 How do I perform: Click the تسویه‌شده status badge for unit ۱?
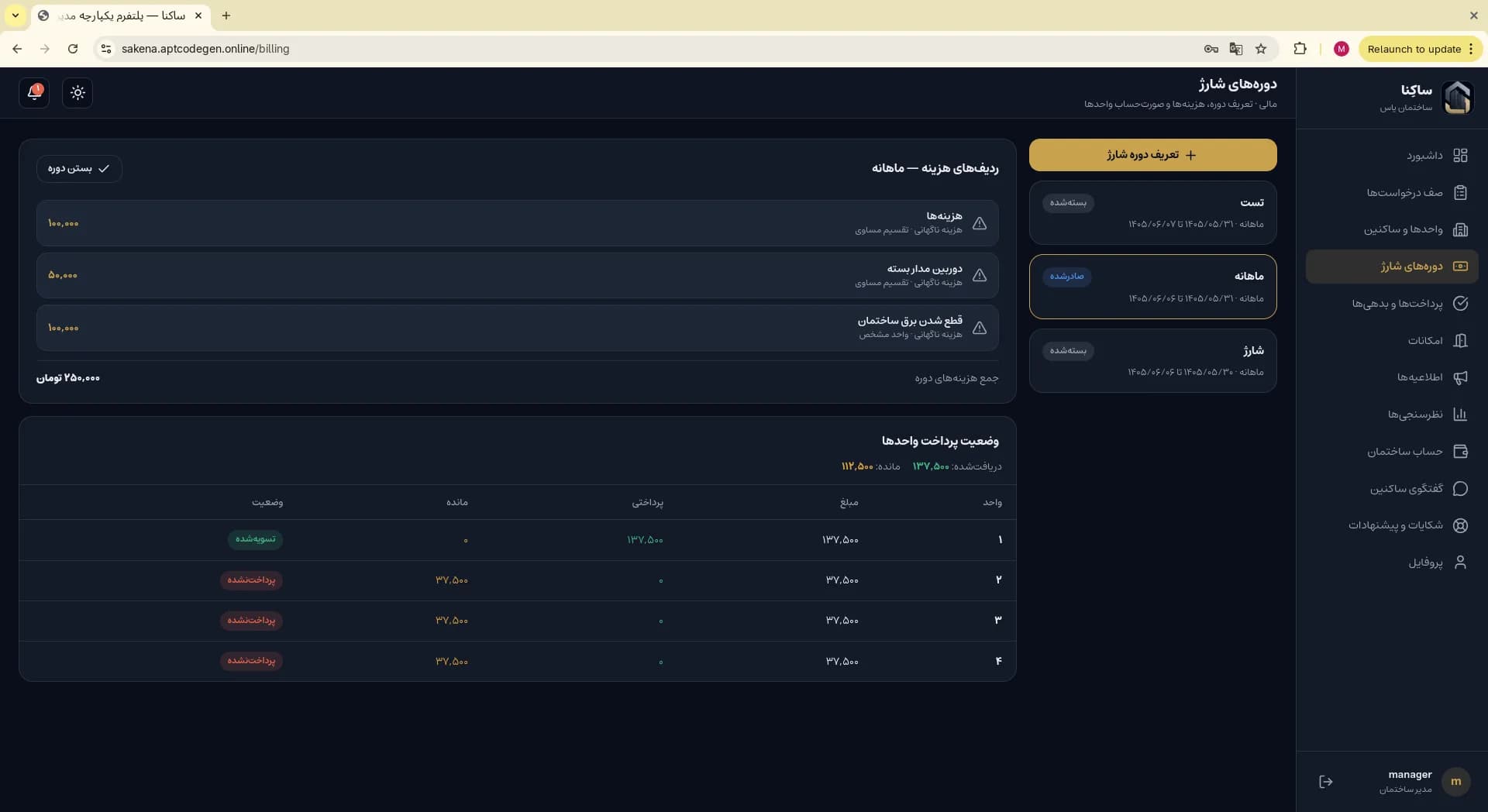coord(255,539)
